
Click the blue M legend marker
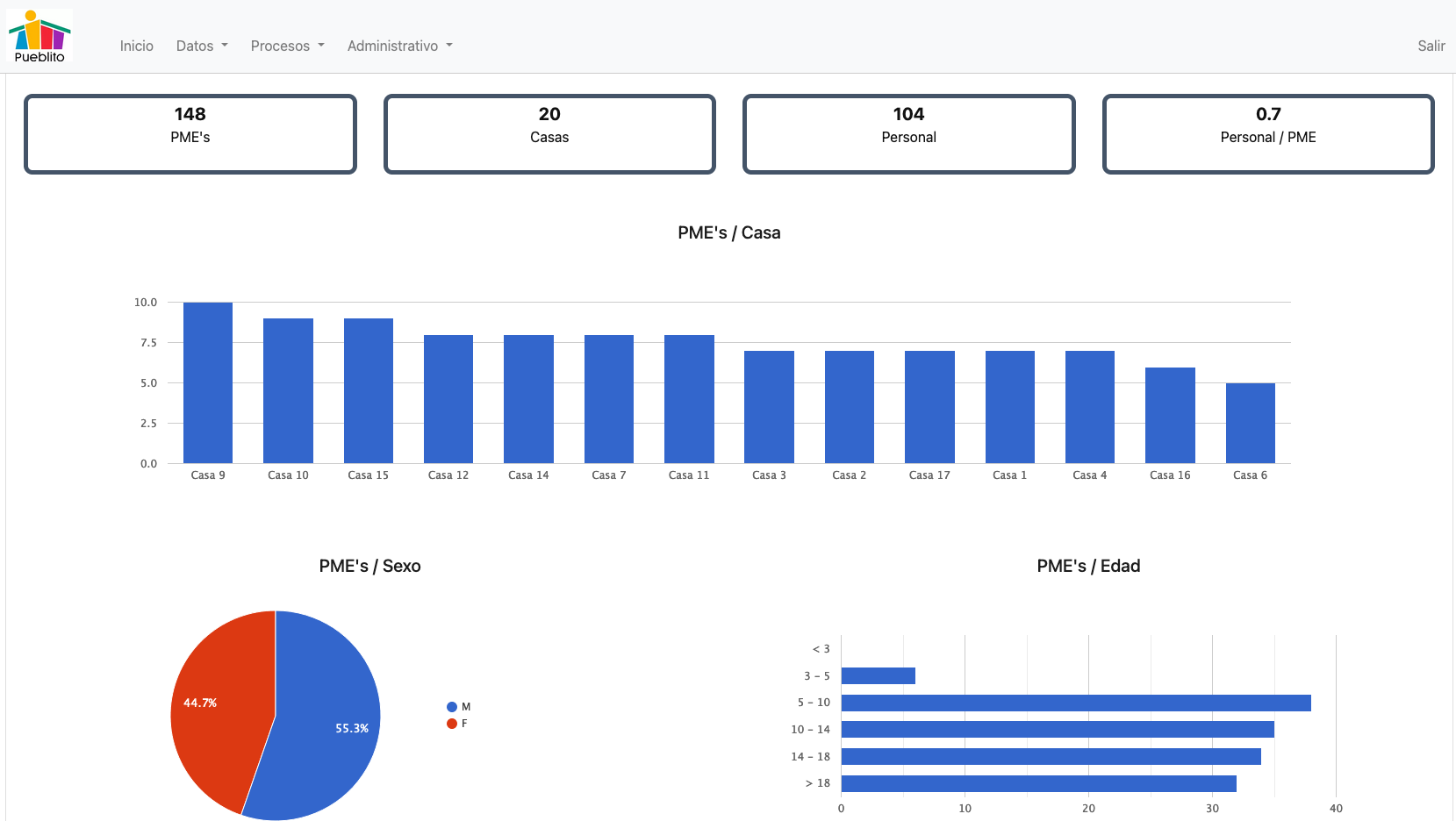(452, 707)
